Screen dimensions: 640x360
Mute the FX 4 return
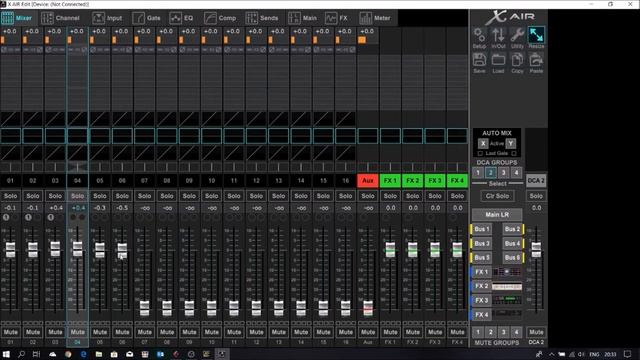point(457,332)
